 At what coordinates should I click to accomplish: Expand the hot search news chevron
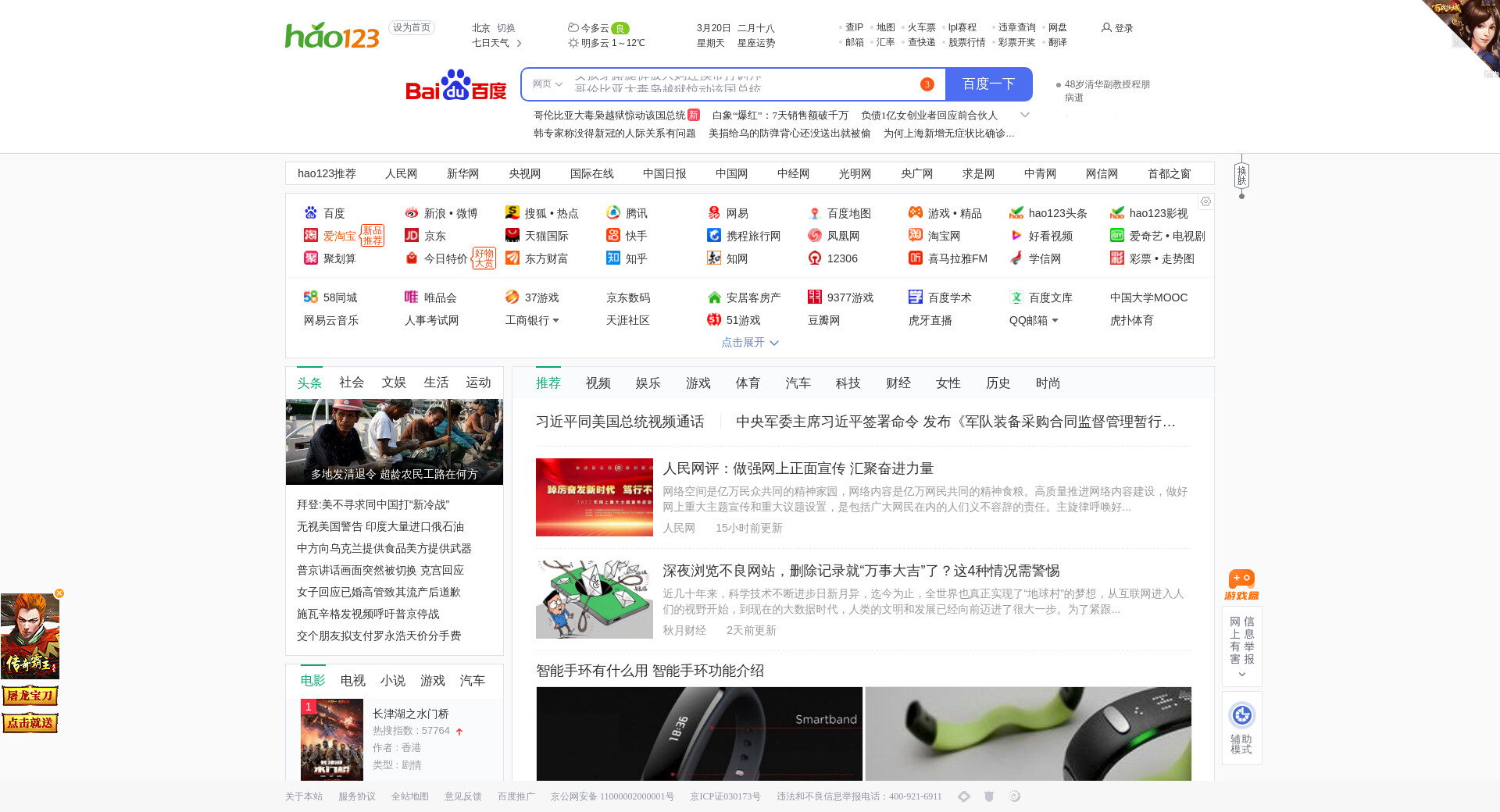(x=1025, y=115)
